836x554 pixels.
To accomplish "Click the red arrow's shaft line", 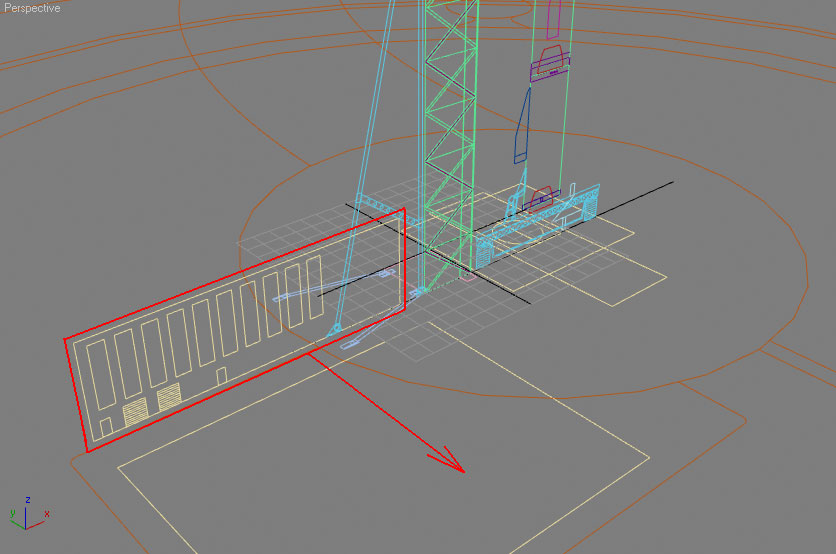I will click(x=380, y=406).
